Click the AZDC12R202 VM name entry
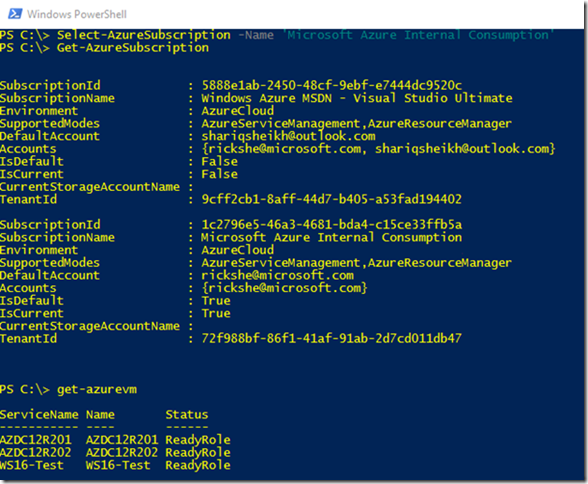 point(122,453)
